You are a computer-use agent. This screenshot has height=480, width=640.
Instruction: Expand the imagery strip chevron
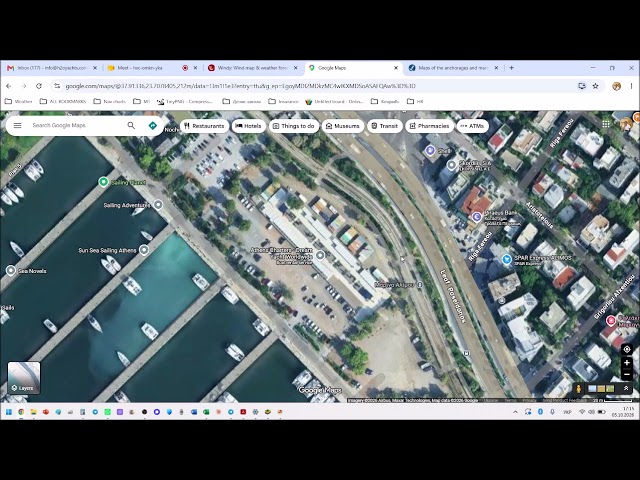click(626, 388)
